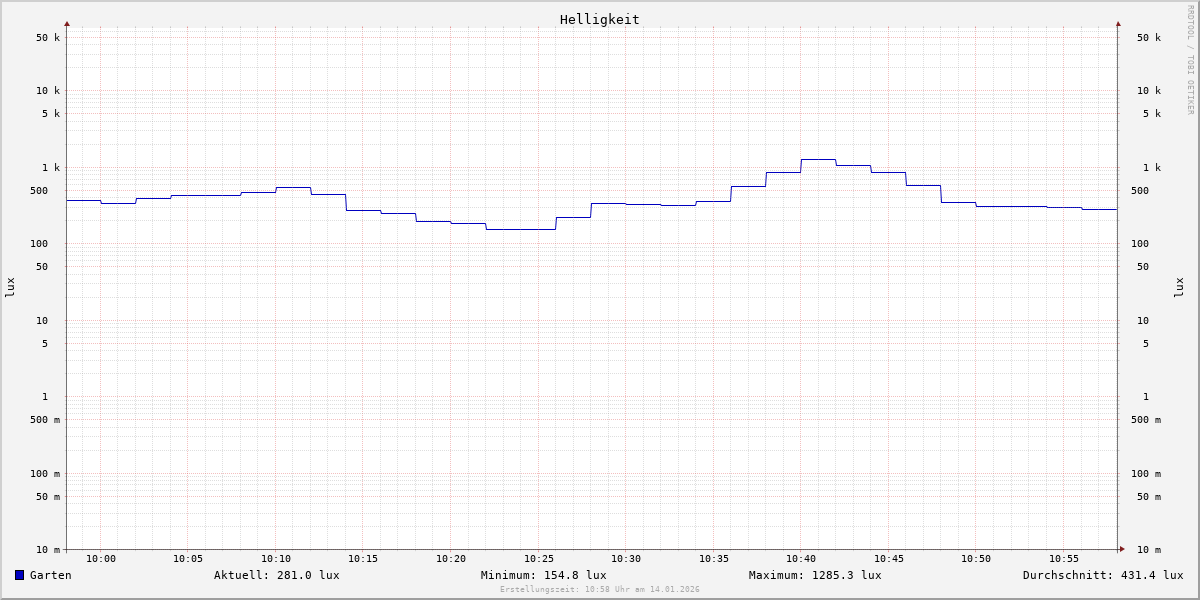Click the Garten legend label
The width and height of the screenshot is (1200, 600).
click(x=51, y=575)
